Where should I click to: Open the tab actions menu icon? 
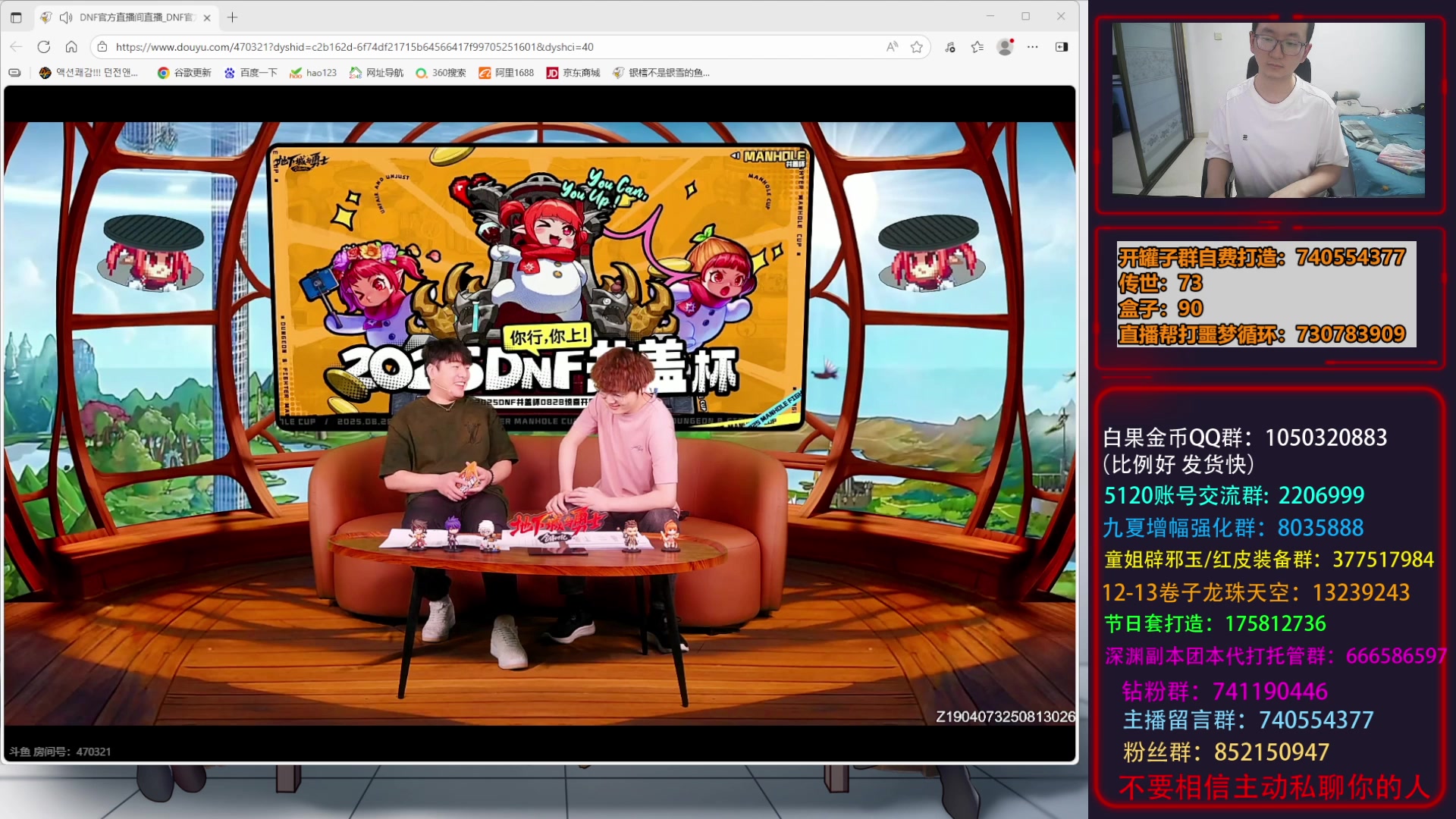pos(16,17)
